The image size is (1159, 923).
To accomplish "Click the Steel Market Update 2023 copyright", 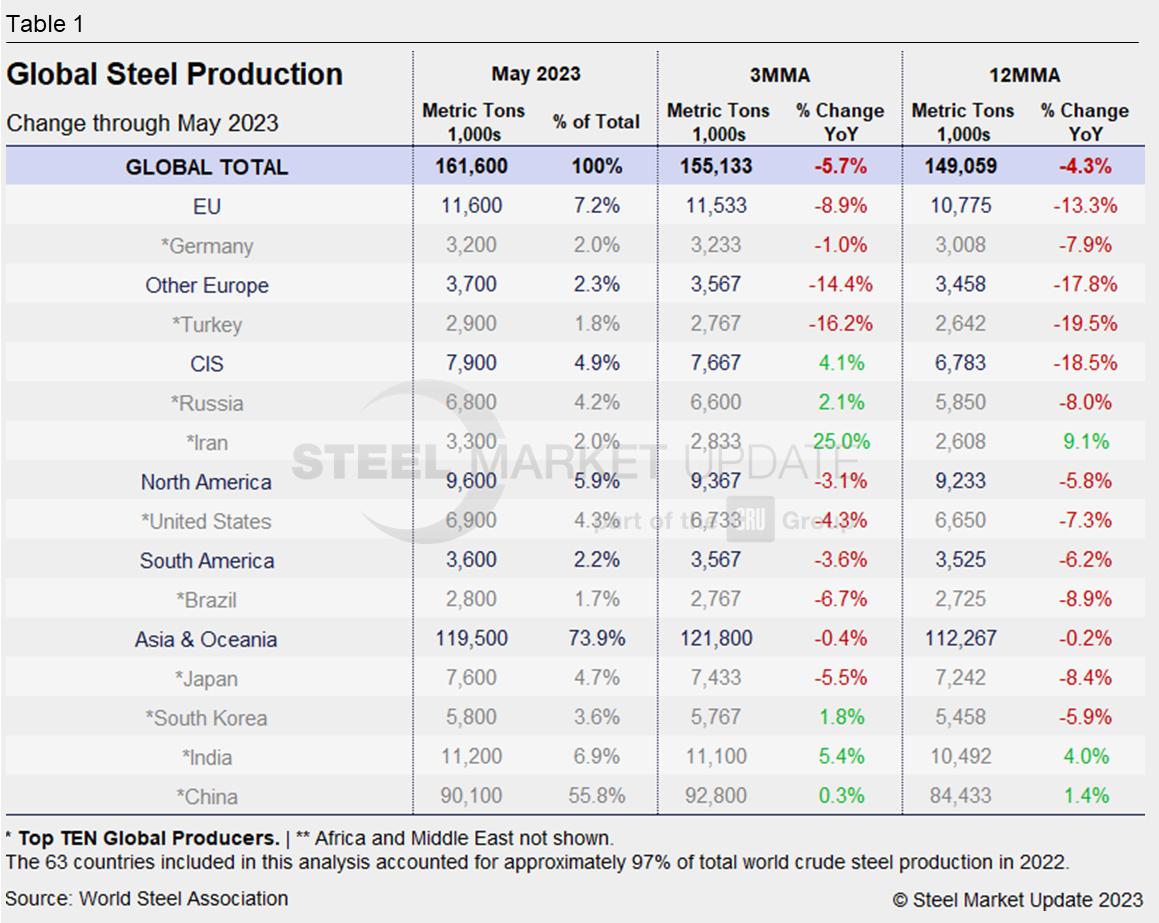I will (1017, 900).
